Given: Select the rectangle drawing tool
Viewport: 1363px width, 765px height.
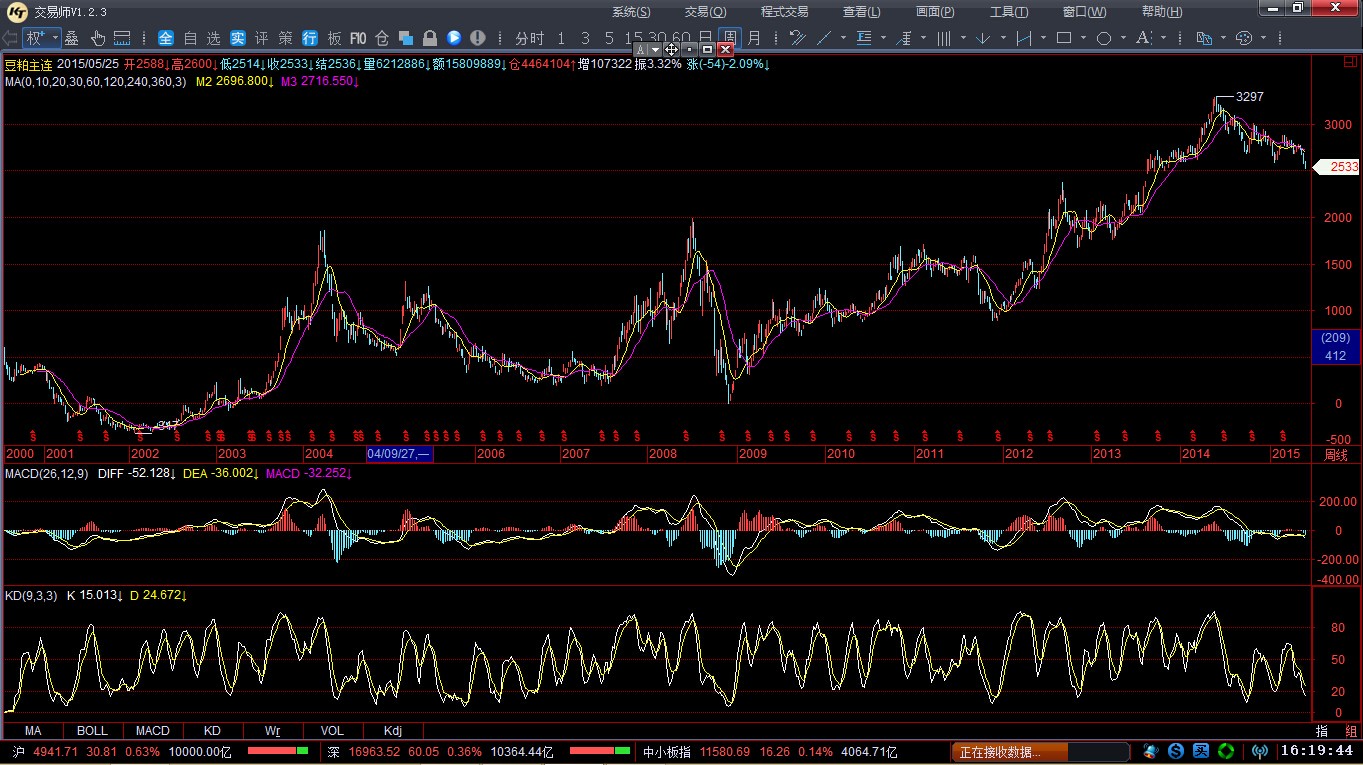Looking at the screenshot, I should point(1064,38).
